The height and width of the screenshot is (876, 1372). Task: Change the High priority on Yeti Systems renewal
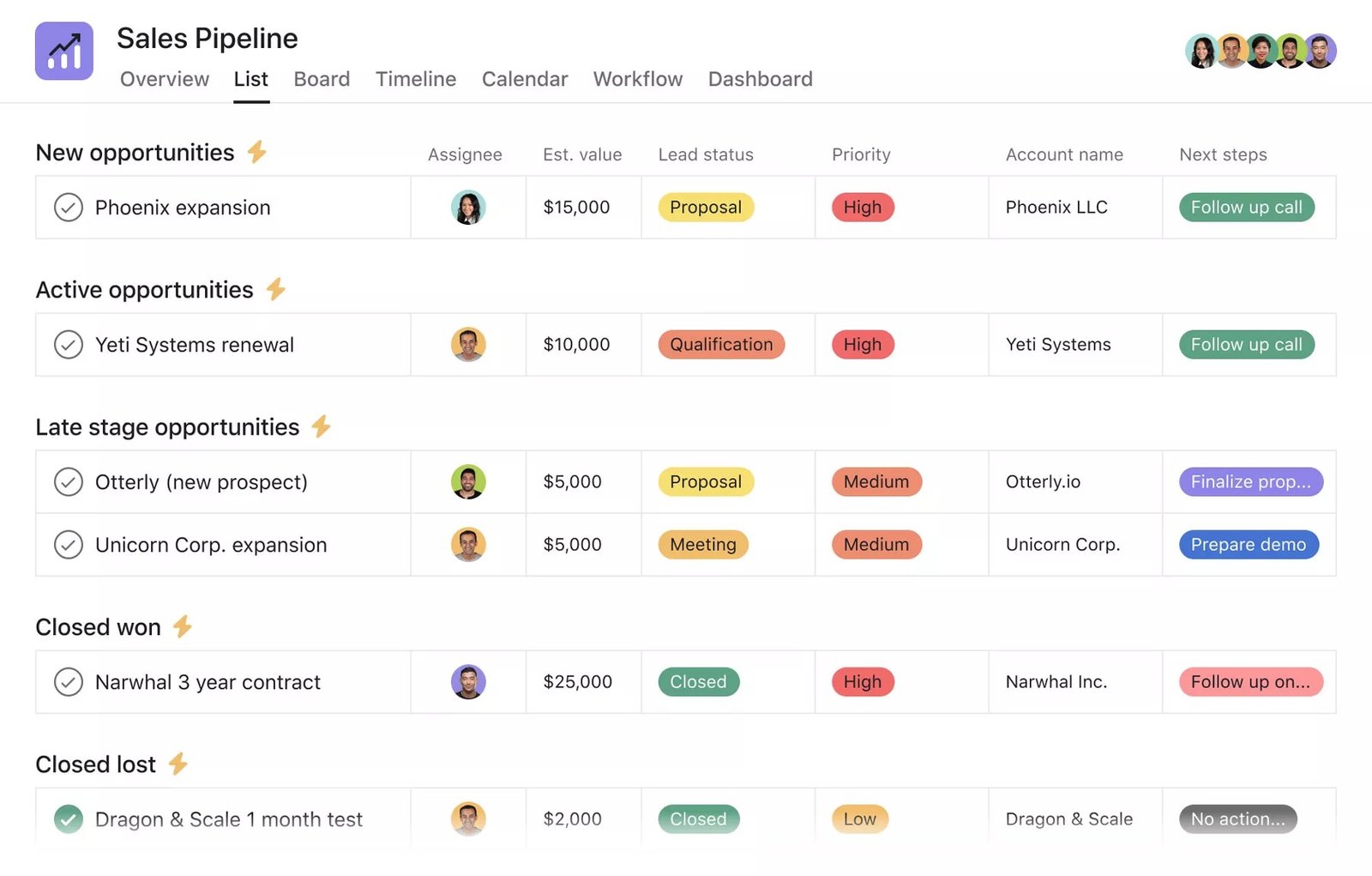click(x=862, y=344)
